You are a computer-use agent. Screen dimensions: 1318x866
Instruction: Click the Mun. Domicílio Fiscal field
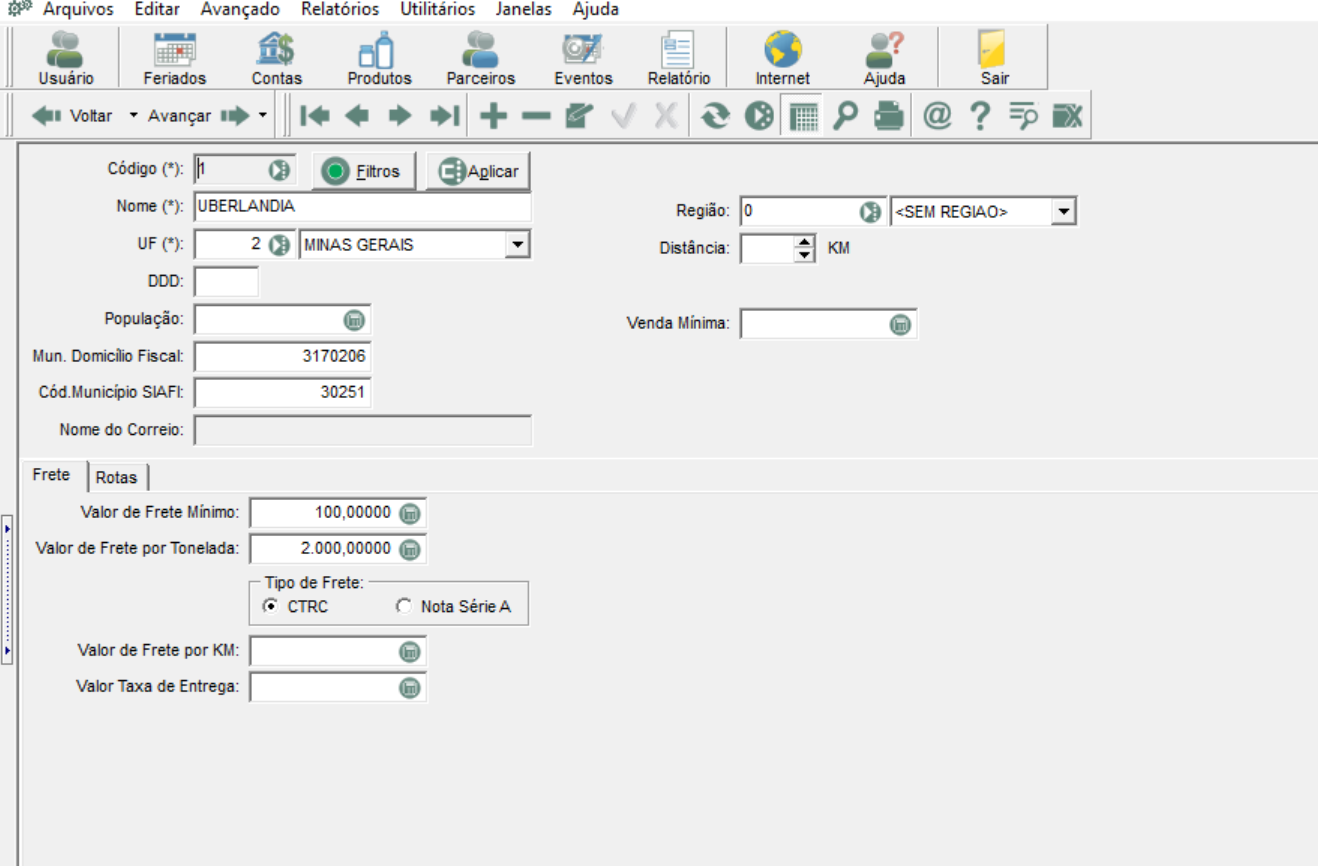point(283,356)
